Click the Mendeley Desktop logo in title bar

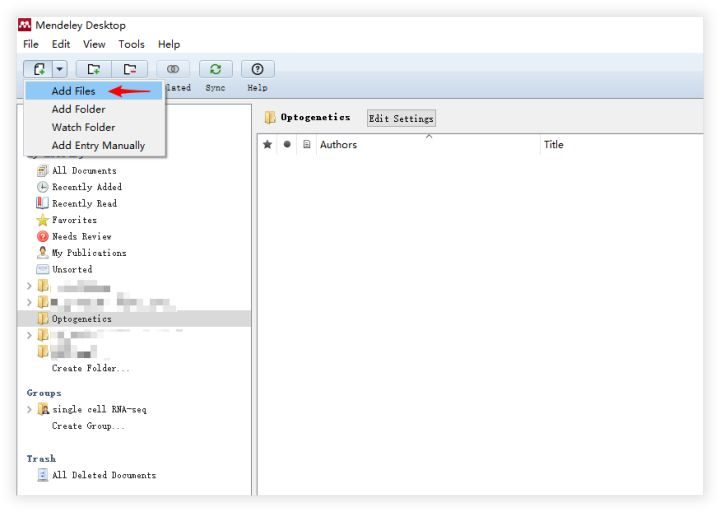(x=24, y=25)
